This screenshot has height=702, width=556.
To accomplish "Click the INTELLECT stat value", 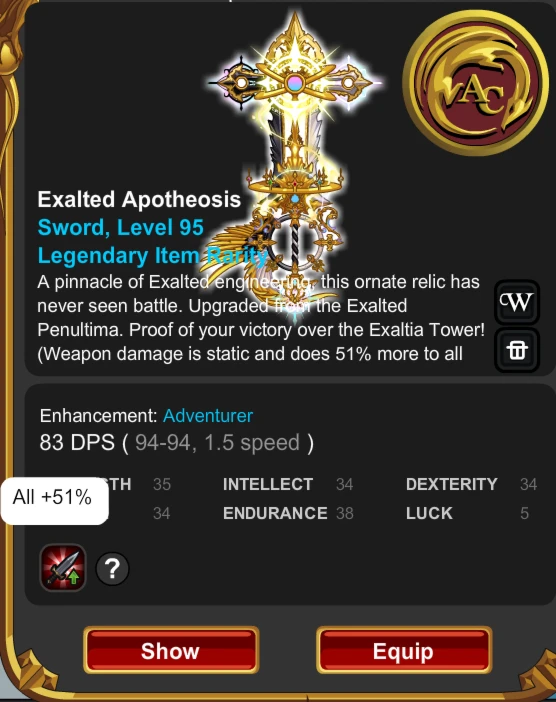I will coord(344,484).
